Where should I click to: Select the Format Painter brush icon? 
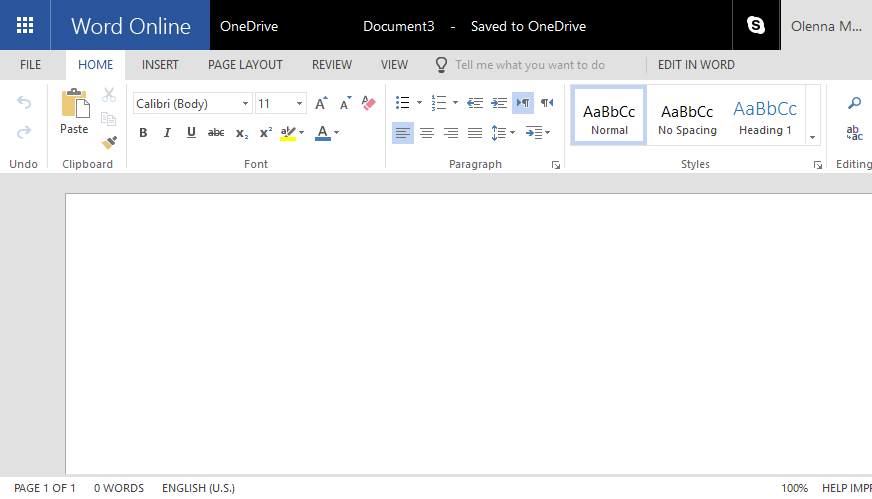coord(109,142)
